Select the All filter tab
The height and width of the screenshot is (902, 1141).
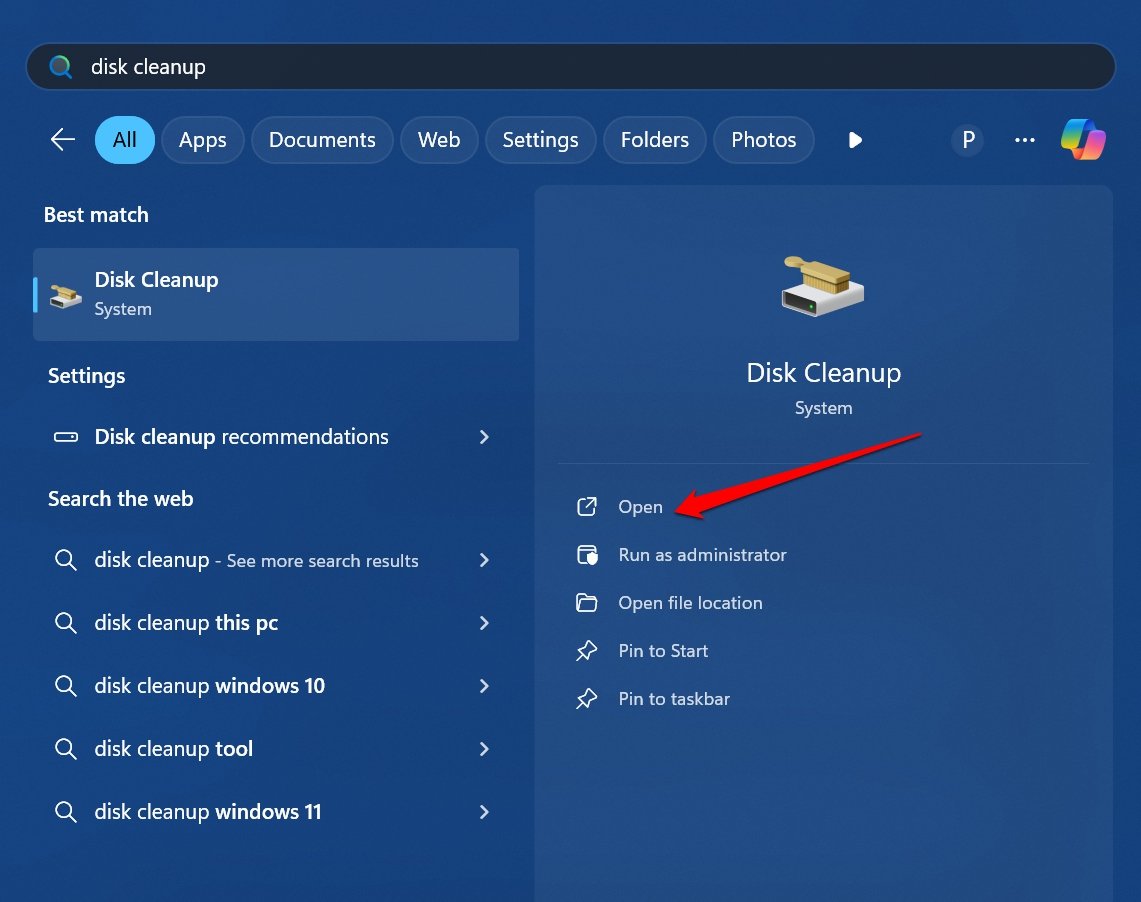pyautogui.click(x=124, y=140)
